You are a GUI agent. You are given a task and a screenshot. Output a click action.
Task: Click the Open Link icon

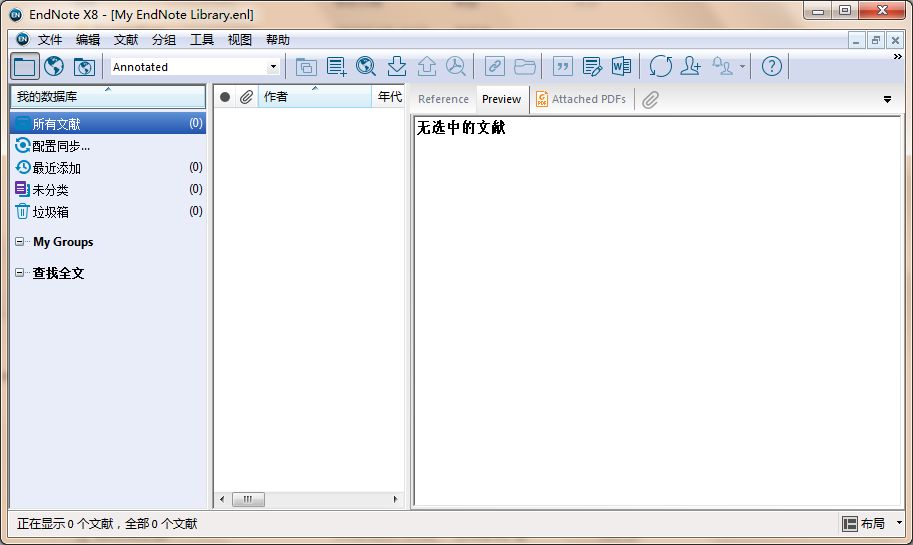pos(494,66)
